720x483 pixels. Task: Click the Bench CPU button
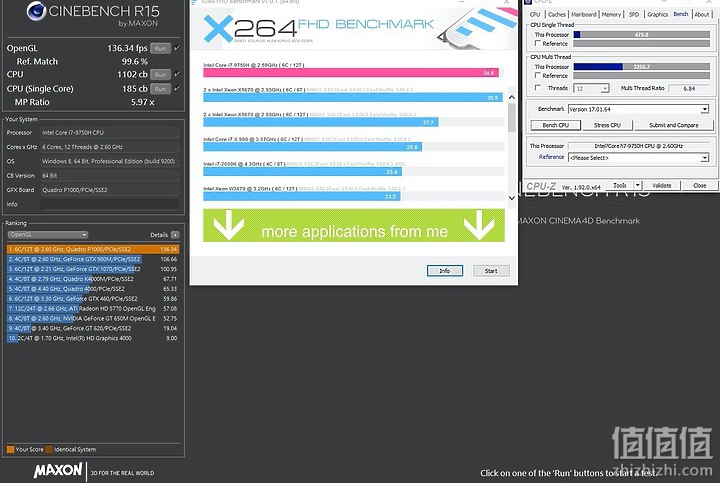pos(556,125)
